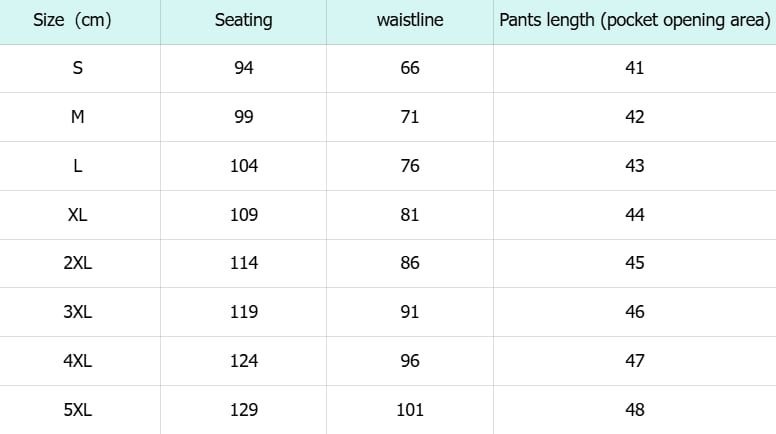Image resolution: width=776 pixels, height=434 pixels.
Task: Select the 3XL size row label
Action: [x=77, y=312]
